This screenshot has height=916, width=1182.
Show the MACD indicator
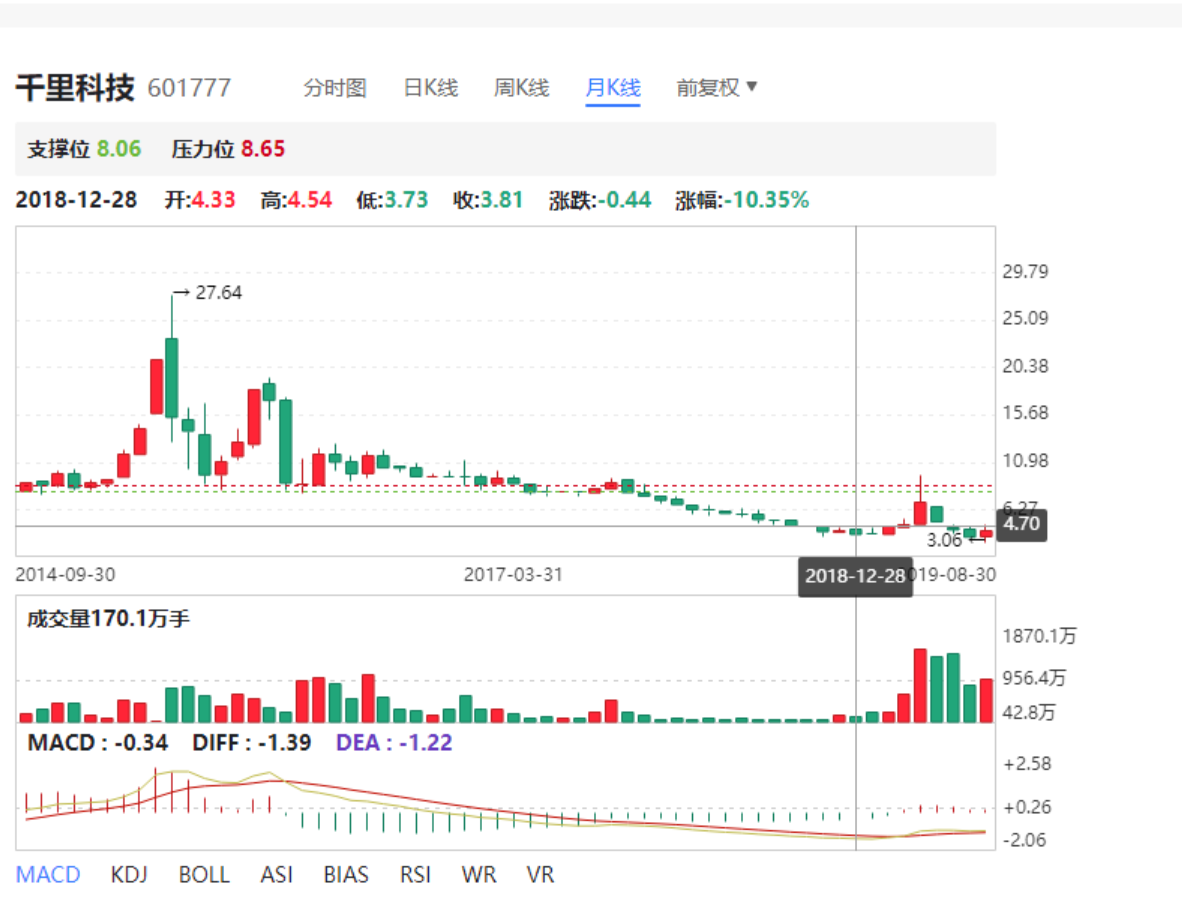48,875
